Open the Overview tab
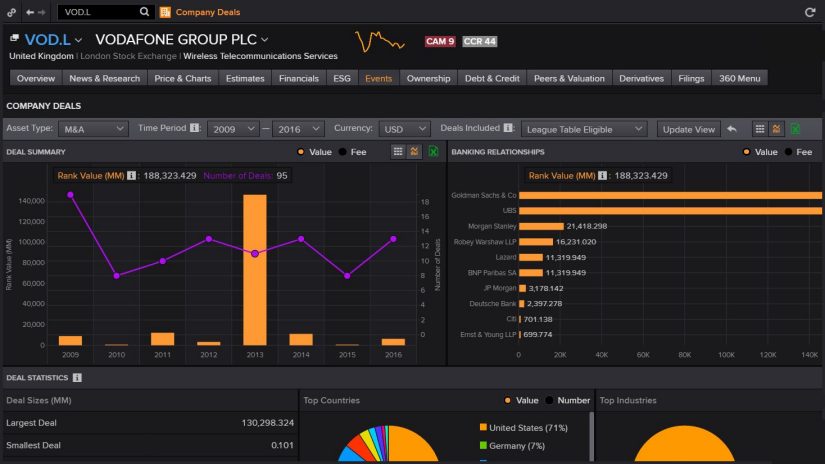825x464 pixels. [x=36, y=78]
